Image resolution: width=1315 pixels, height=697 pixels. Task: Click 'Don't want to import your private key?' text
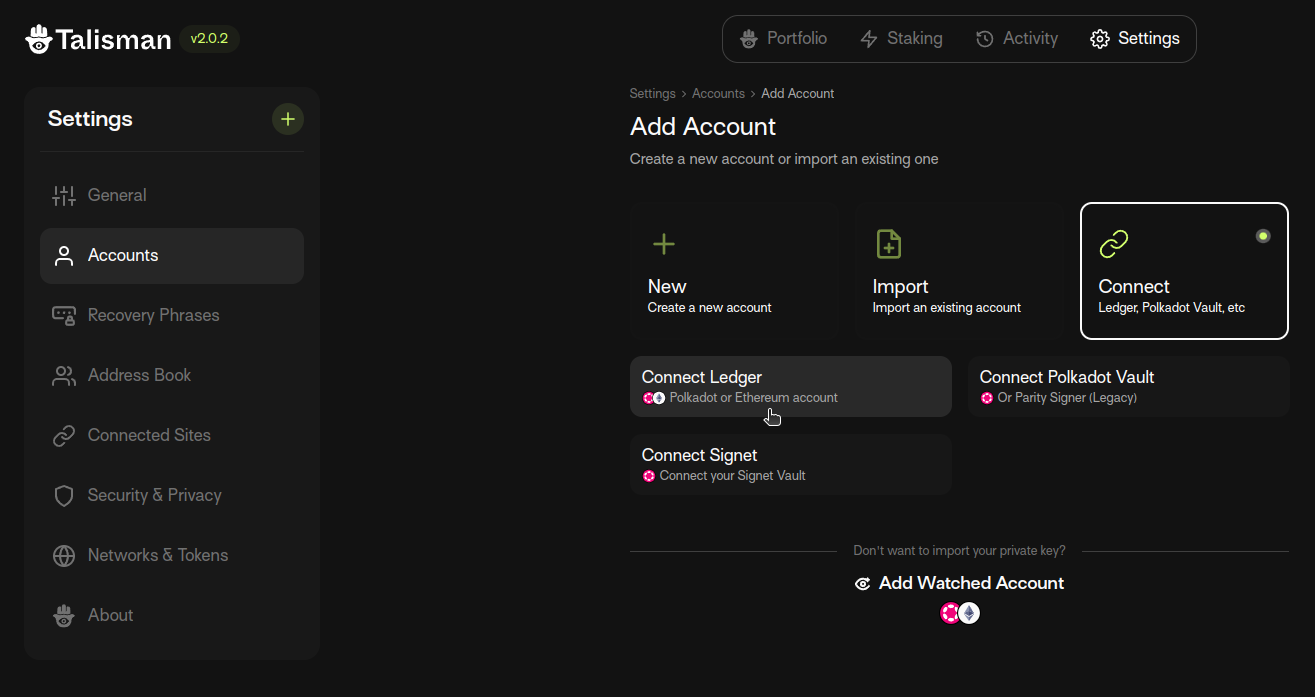959,551
